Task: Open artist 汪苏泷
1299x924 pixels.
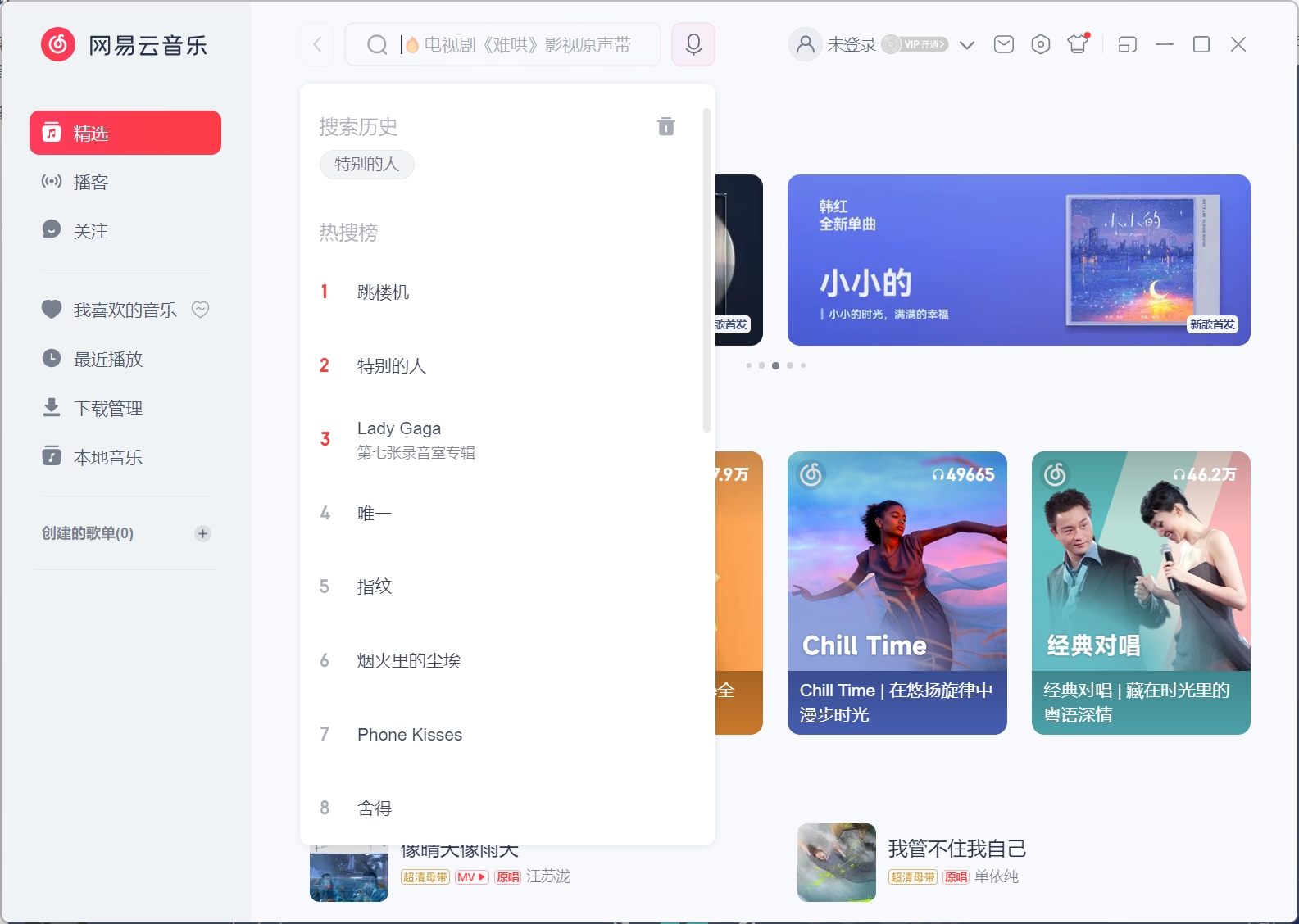Action: (x=548, y=876)
